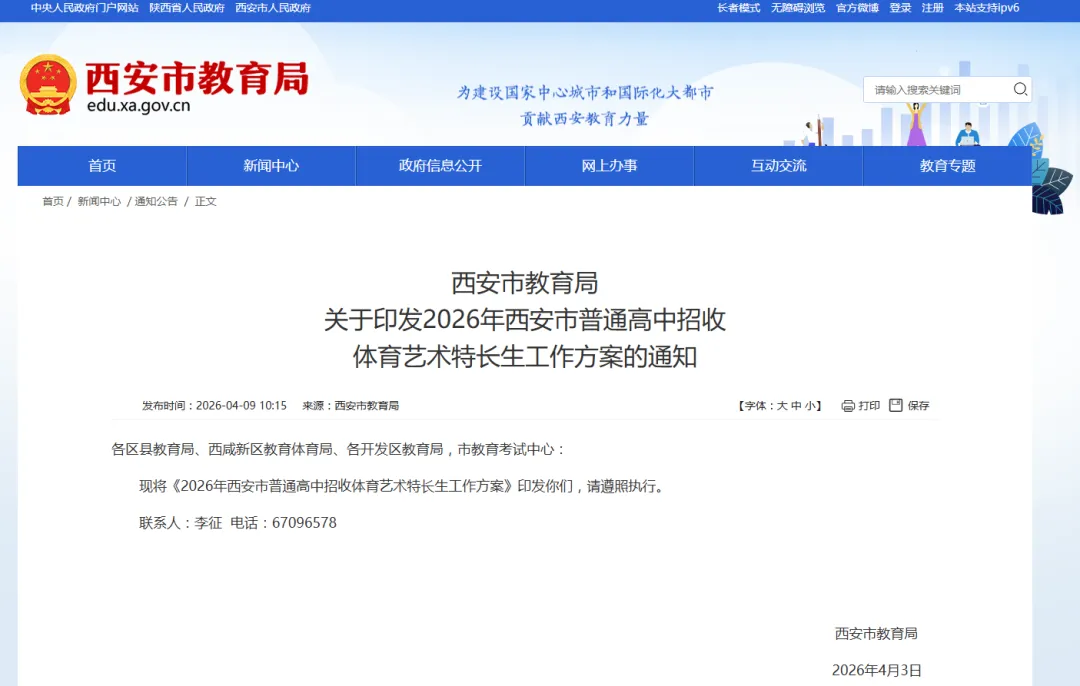
Task: Enable 无障碍浏览 accessibility browsing
Action: point(797,8)
